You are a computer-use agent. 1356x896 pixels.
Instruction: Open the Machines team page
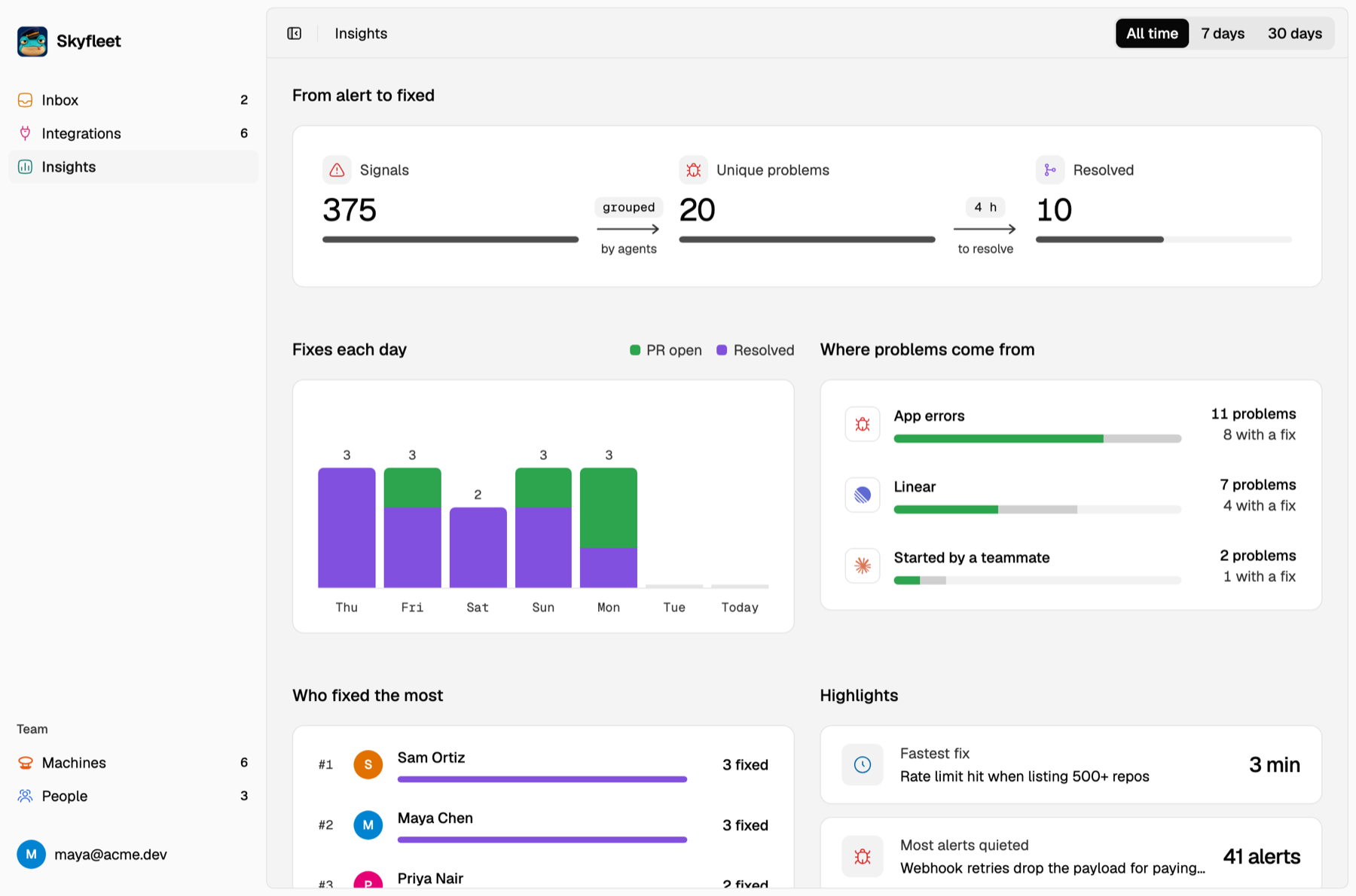(133, 763)
